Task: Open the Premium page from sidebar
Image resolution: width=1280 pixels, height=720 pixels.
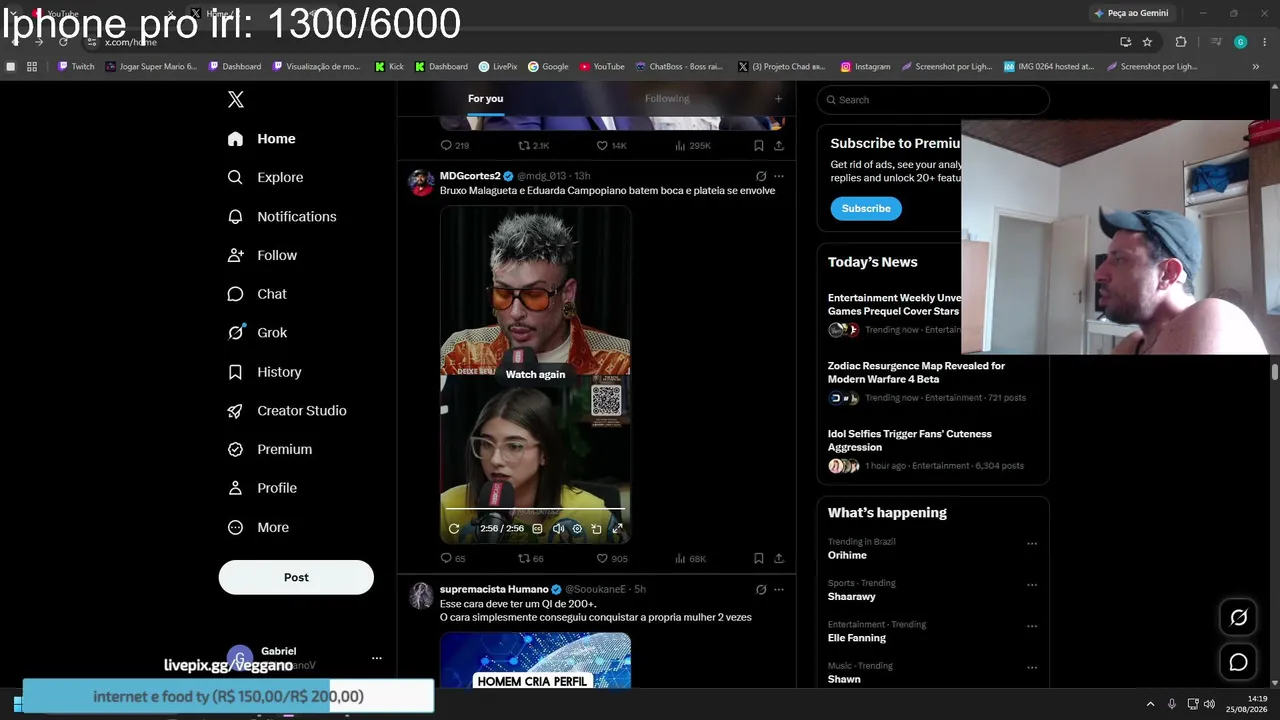Action: pyautogui.click(x=269, y=450)
